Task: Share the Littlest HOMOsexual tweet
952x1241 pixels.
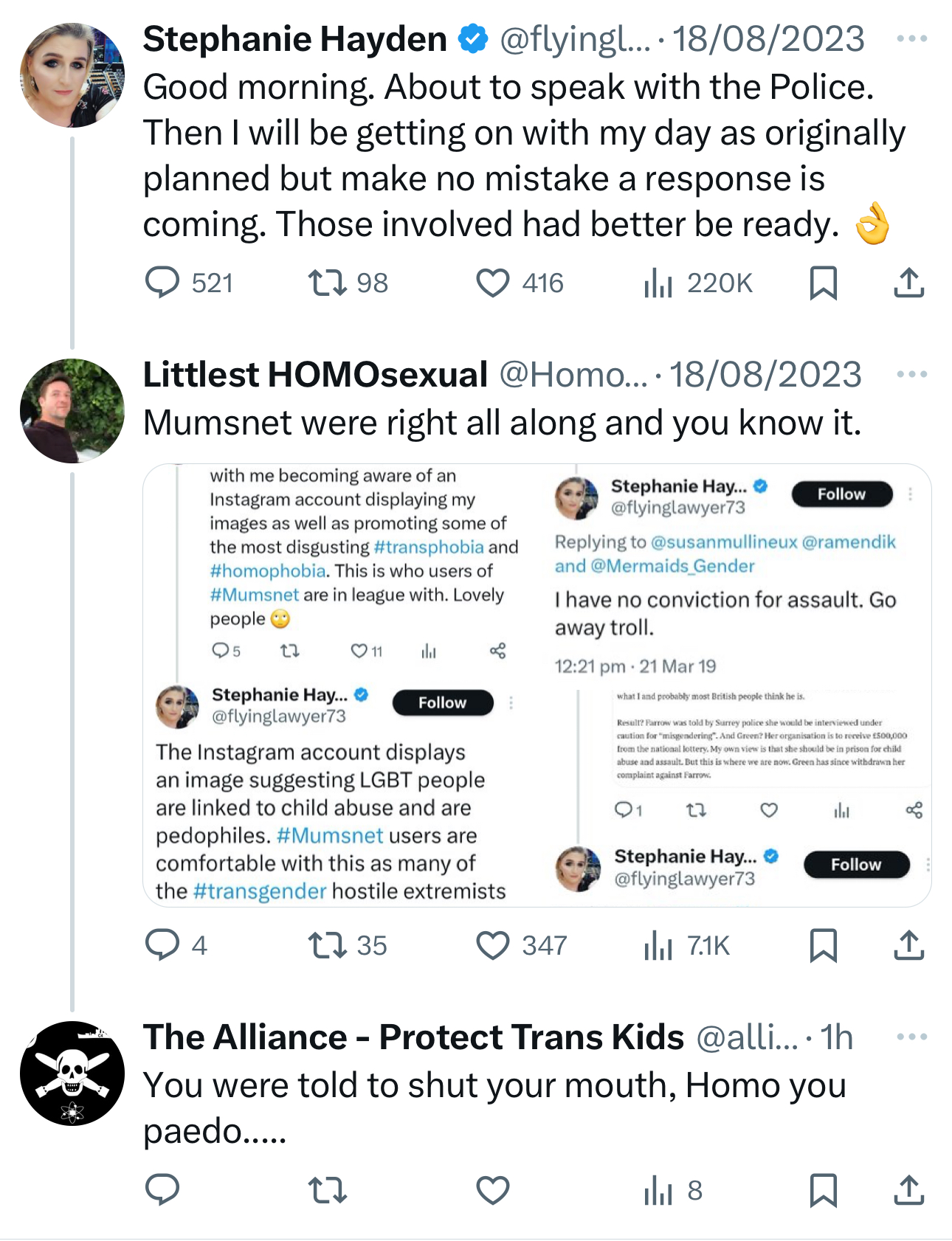Action: (x=908, y=945)
